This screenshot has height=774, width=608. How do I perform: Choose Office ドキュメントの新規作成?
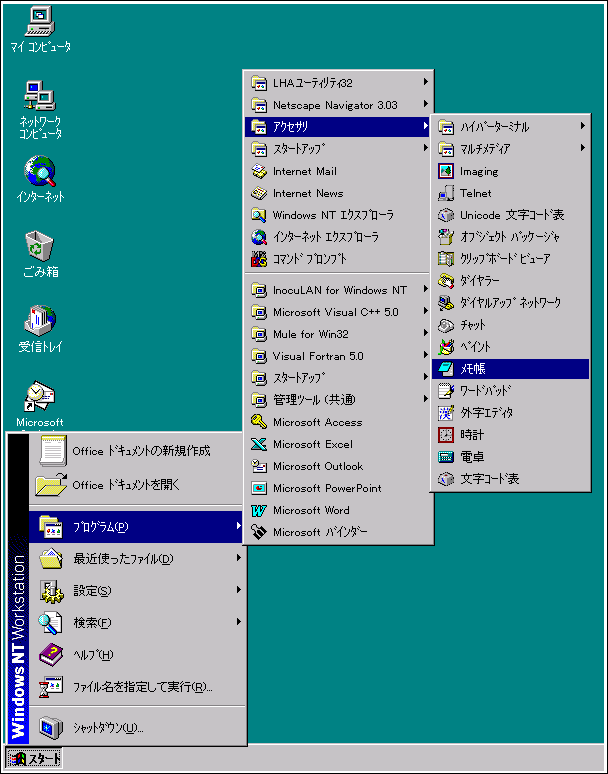[137, 451]
